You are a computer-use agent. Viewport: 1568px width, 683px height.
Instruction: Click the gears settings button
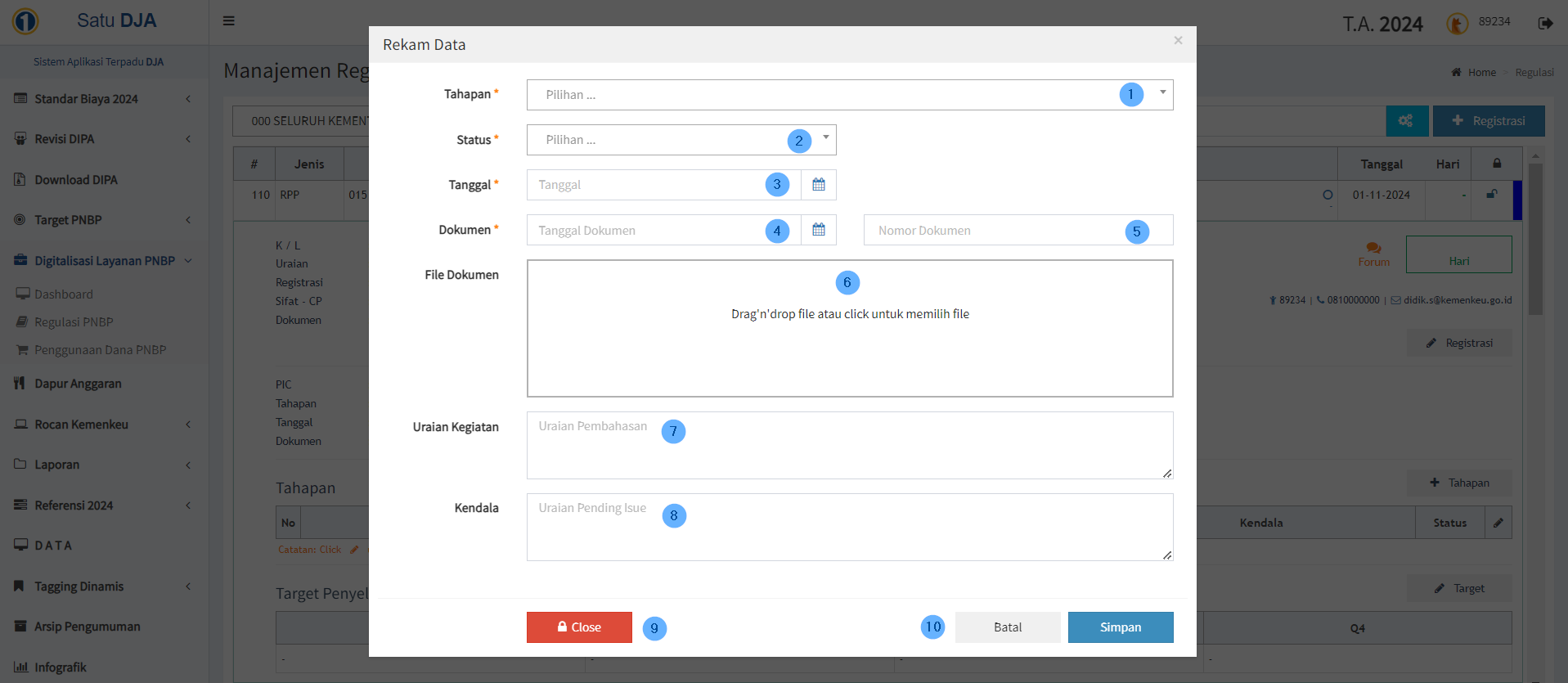click(x=1406, y=121)
